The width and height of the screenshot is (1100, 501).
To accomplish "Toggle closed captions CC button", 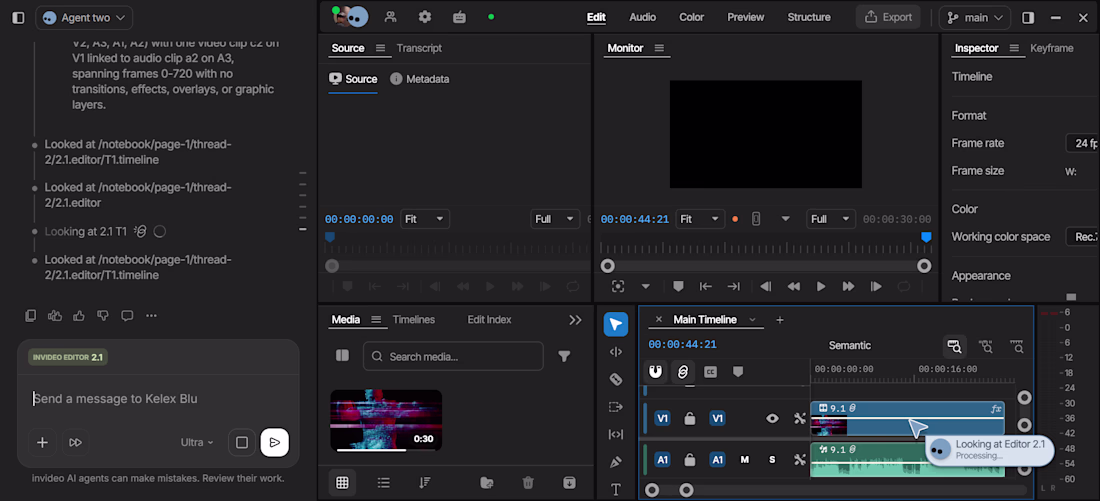I will click(711, 372).
